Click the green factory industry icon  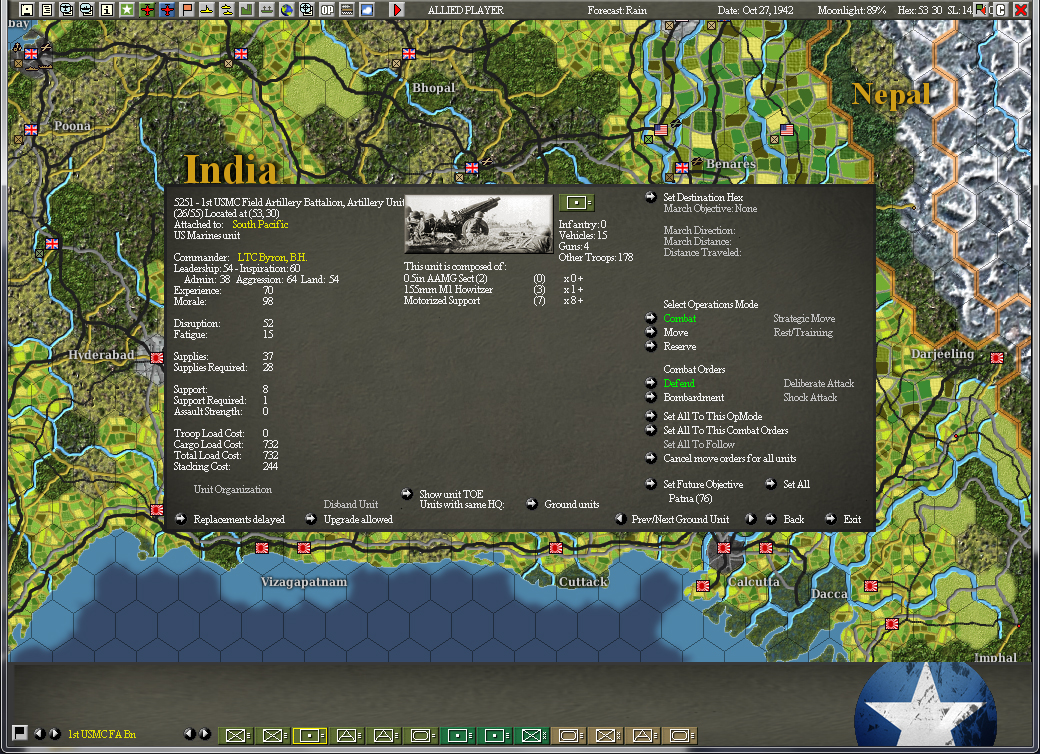(x=246, y=10)
